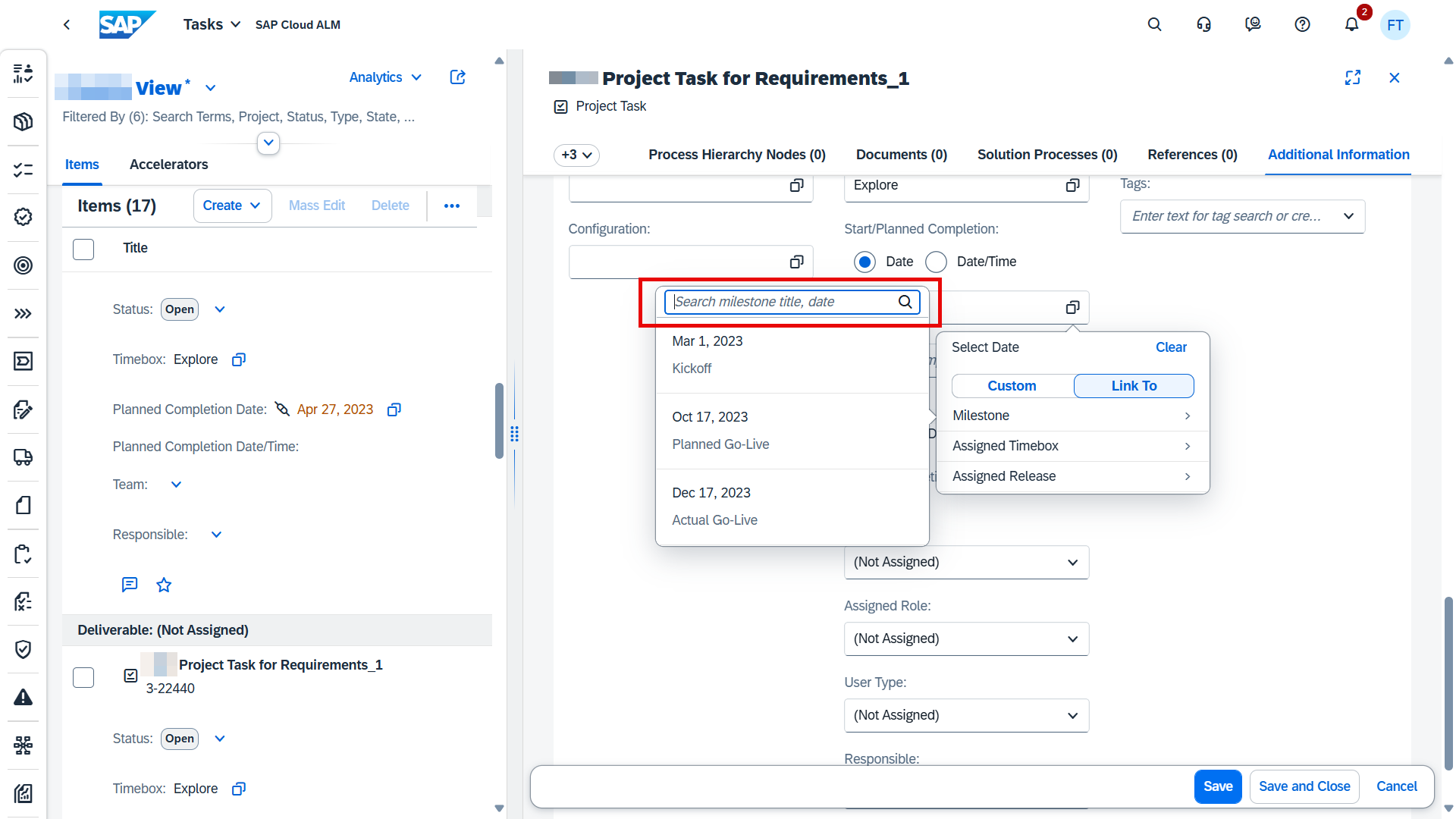Click the share/export icon beside Analytics
Screen dimensions: 1456x819
coord(457,77)
